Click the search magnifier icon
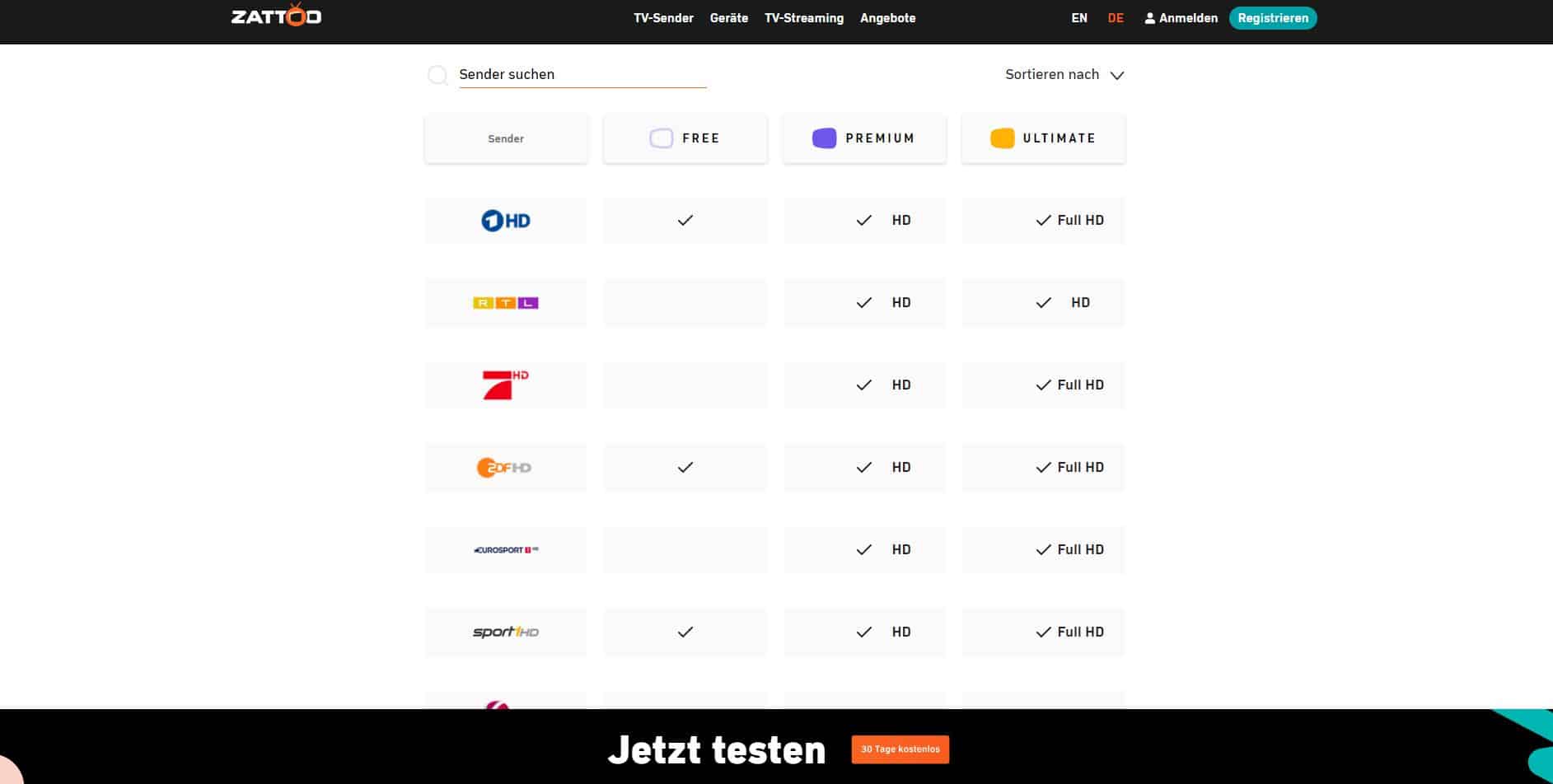The height and width of the screenshot is (784, 1553). click(437, 75)
